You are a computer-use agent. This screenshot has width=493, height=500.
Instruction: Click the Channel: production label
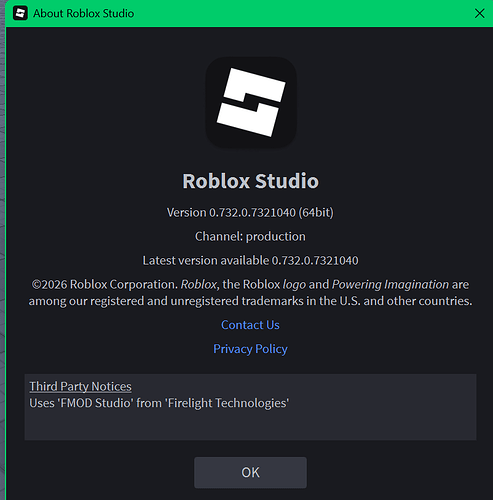250,236
